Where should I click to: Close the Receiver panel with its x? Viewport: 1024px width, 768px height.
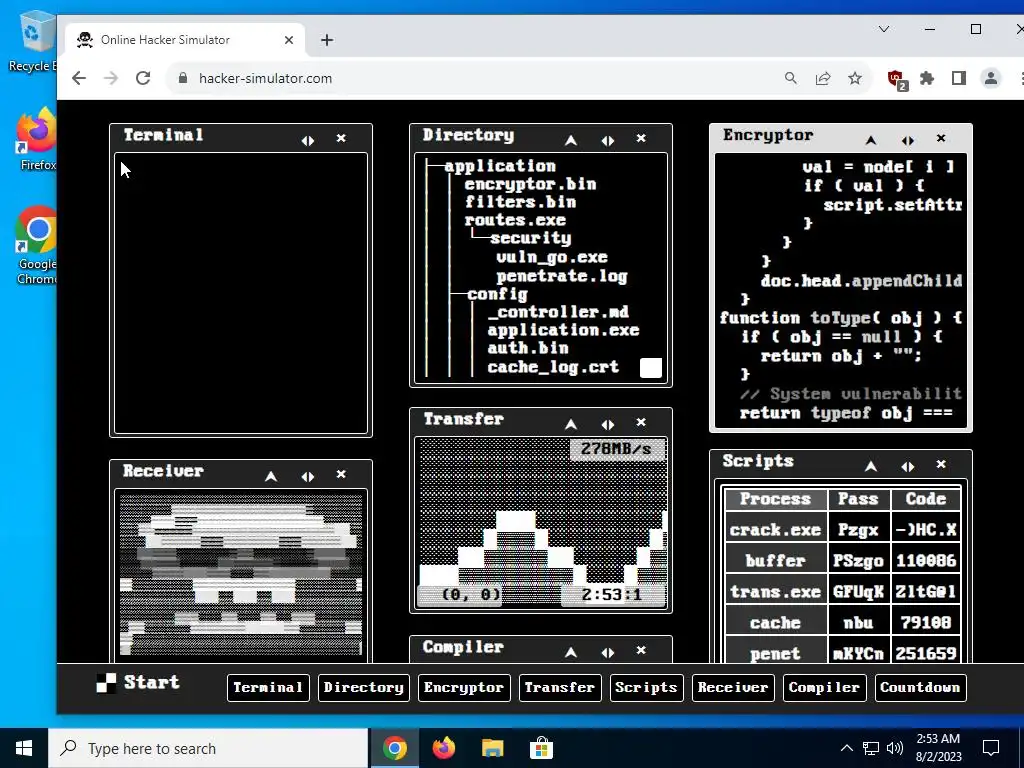coord(341,474)
